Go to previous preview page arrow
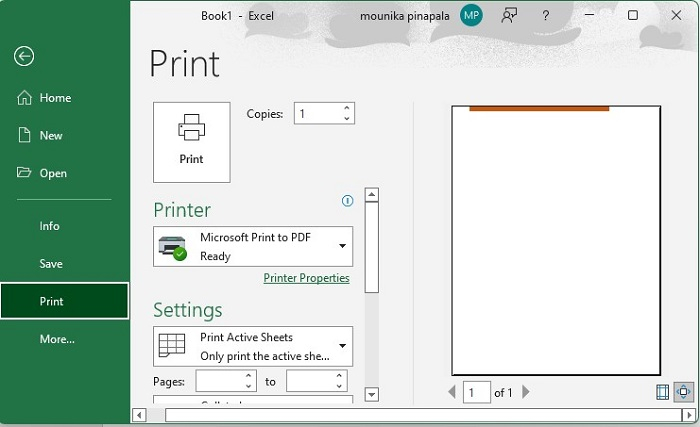Viewport: 700px width, 427px height. point(452,392)
